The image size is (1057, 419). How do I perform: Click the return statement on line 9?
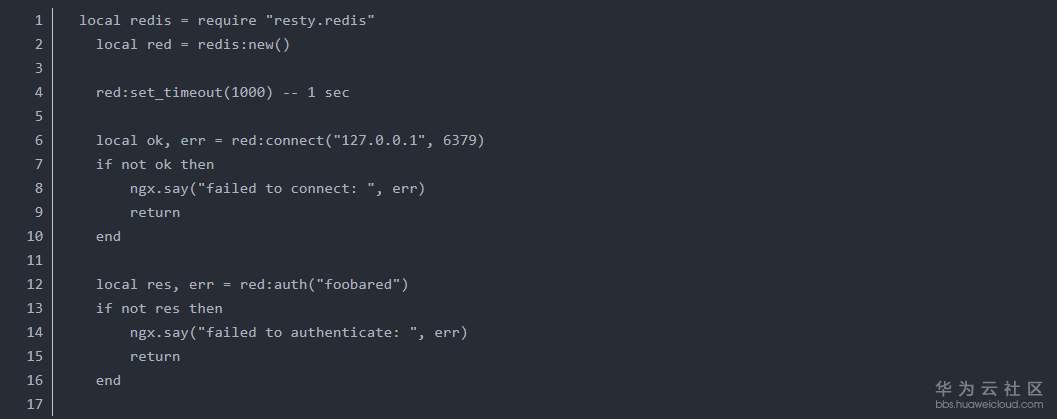point(154,212)
